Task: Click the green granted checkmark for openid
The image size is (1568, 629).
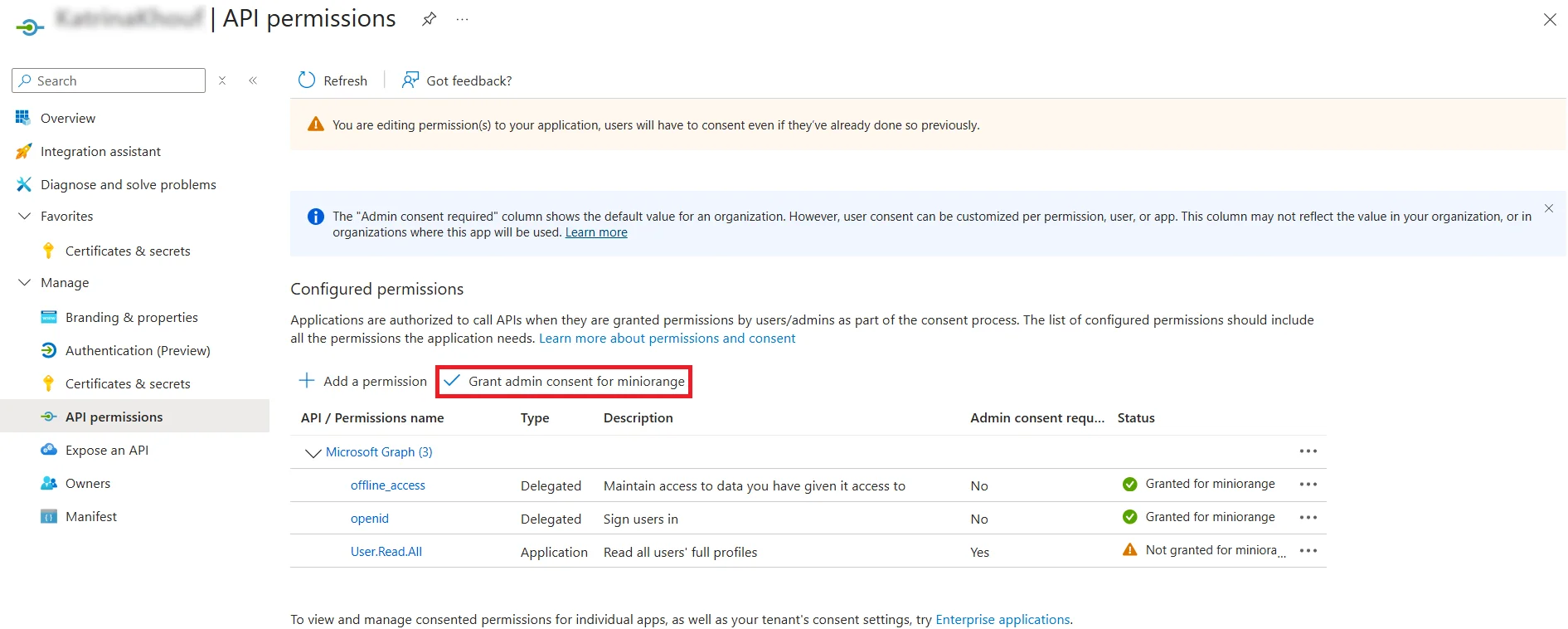Action: click(x=1129, y=517)
